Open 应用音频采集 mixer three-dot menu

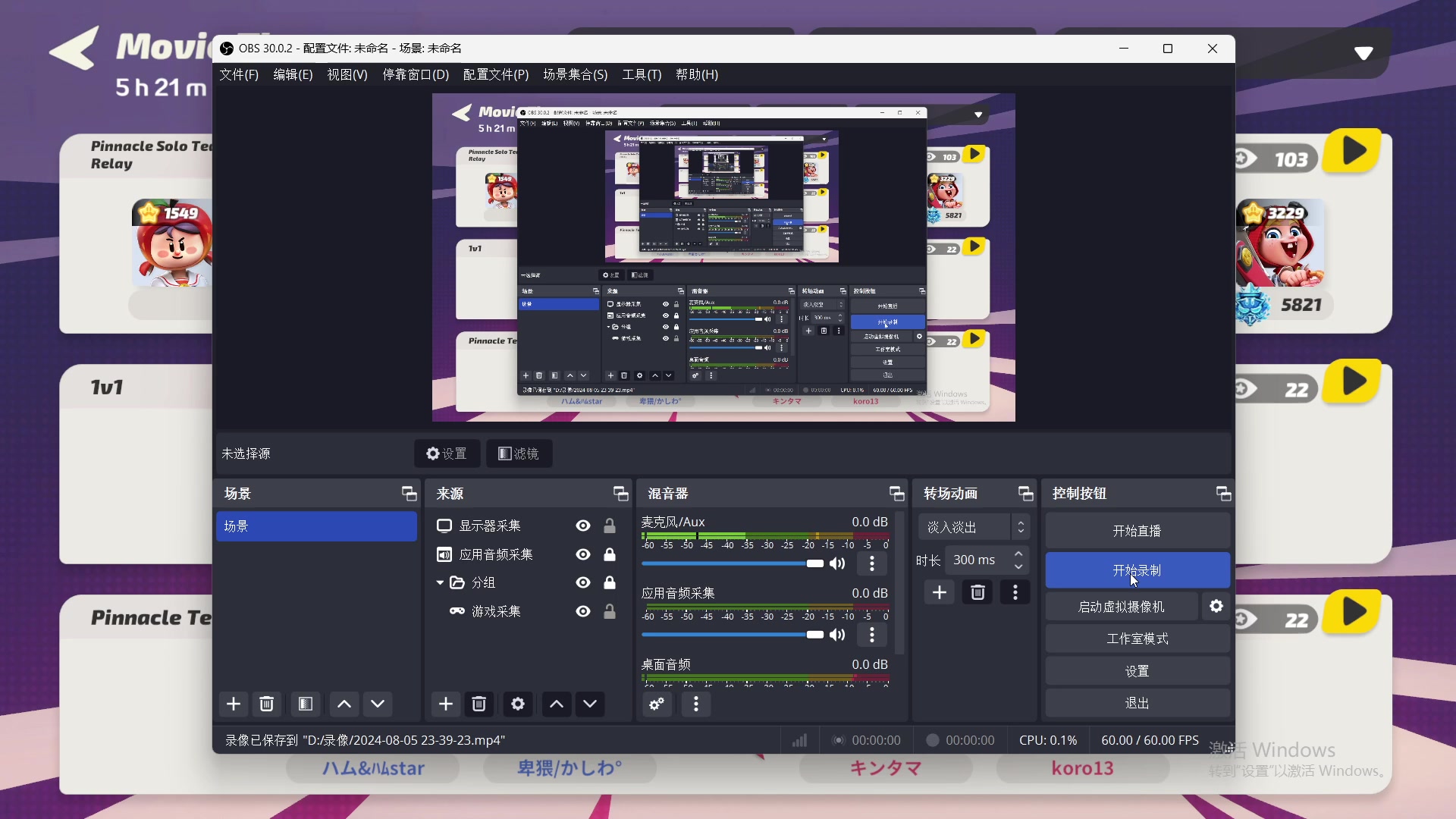[872, 635]
